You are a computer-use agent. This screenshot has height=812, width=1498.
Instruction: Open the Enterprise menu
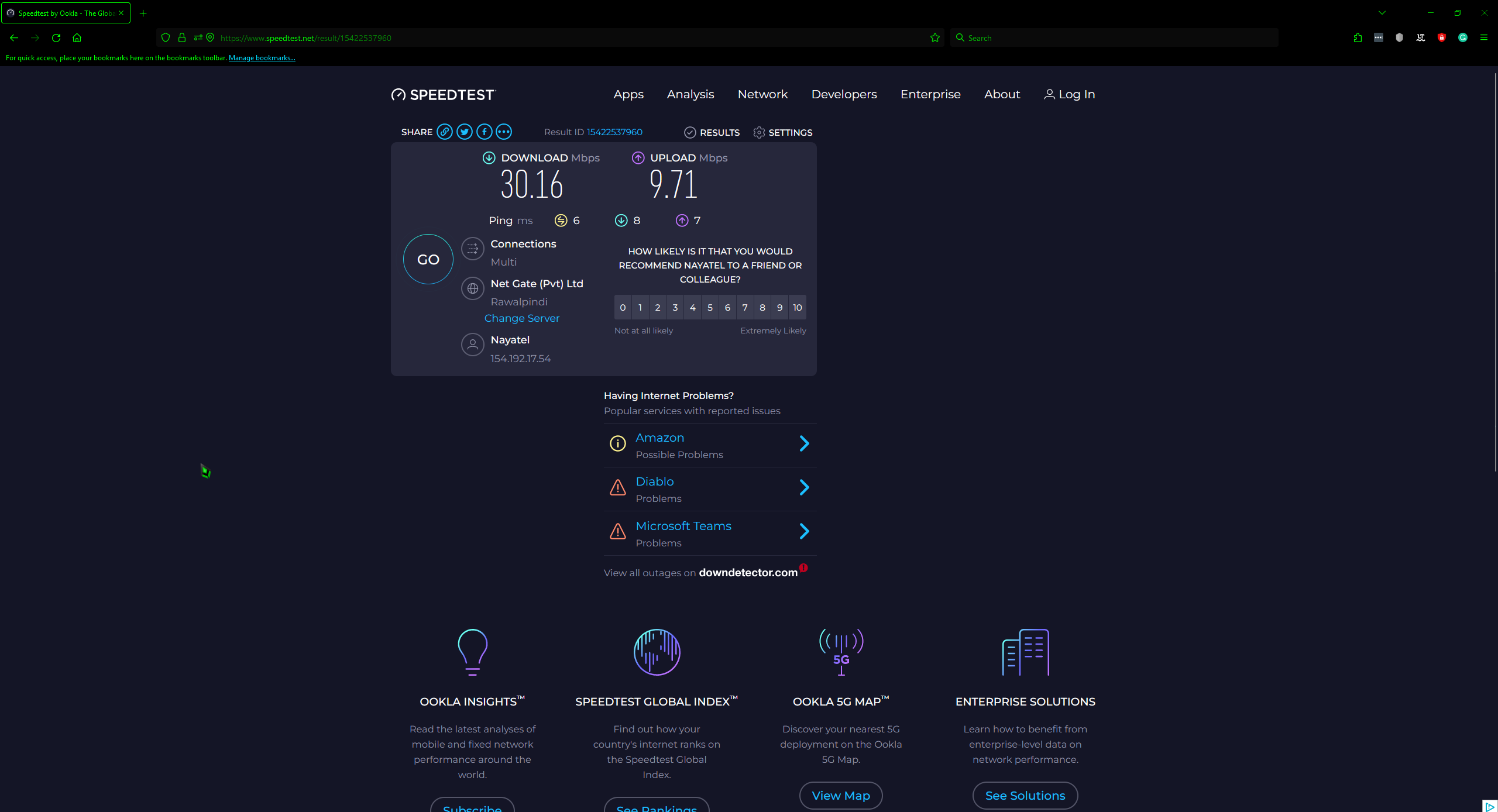(x=930, y=94)
